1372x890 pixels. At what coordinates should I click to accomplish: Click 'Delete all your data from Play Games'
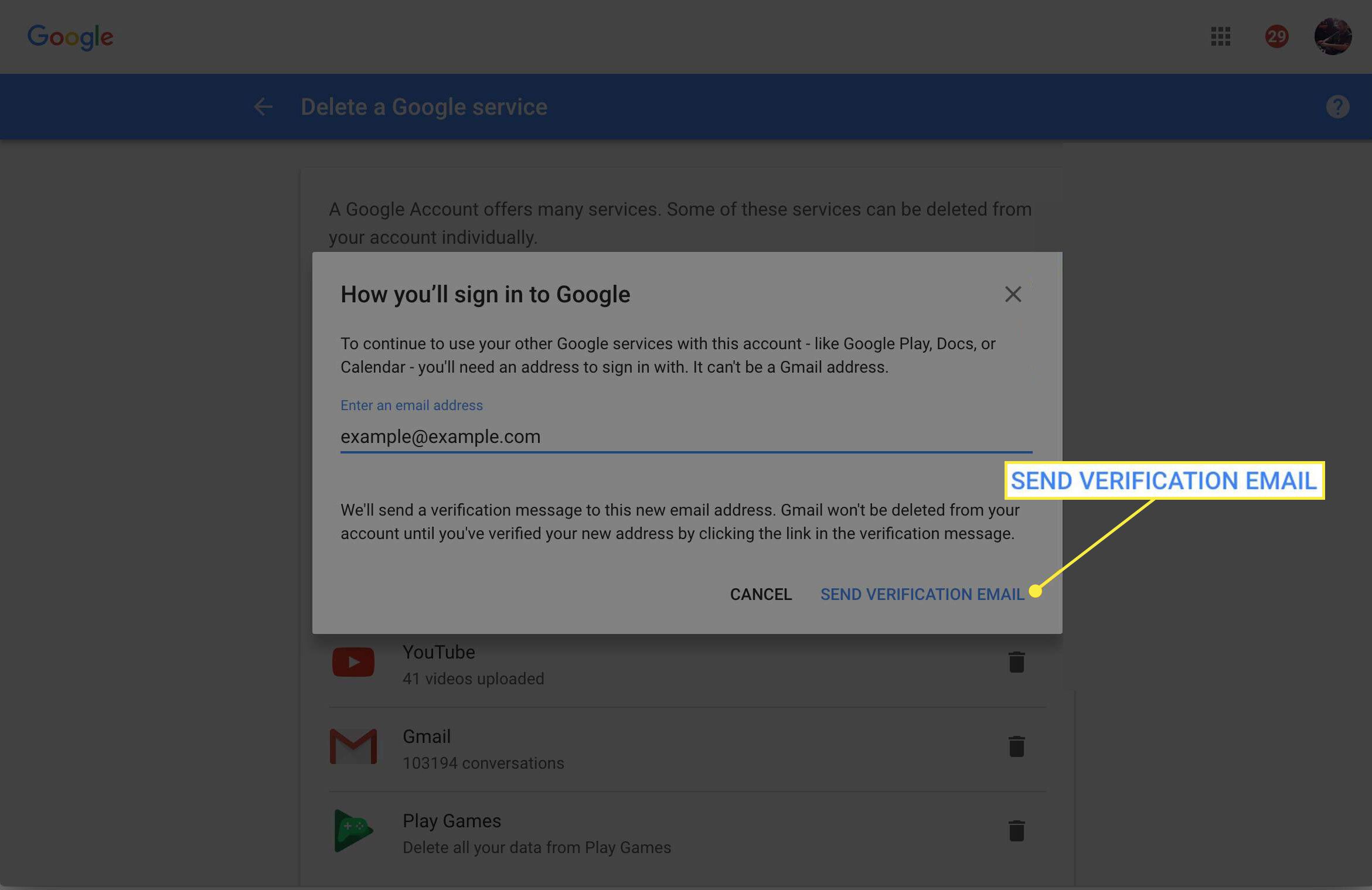536,847
